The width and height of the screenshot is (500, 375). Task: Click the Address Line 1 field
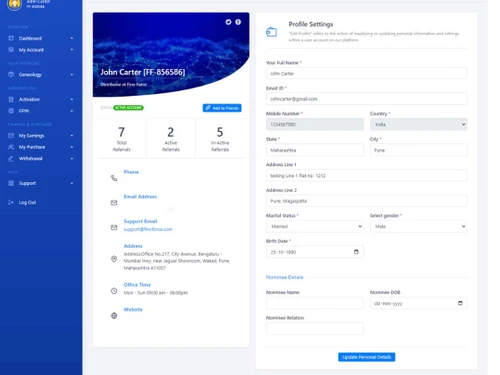click(367, 175)
